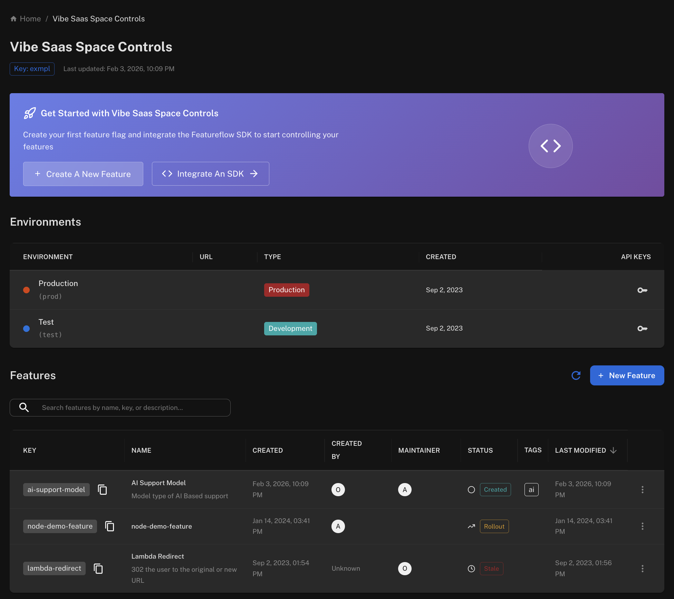Click the Rollout status badge
674x599 pixels.
click(494, 526)
